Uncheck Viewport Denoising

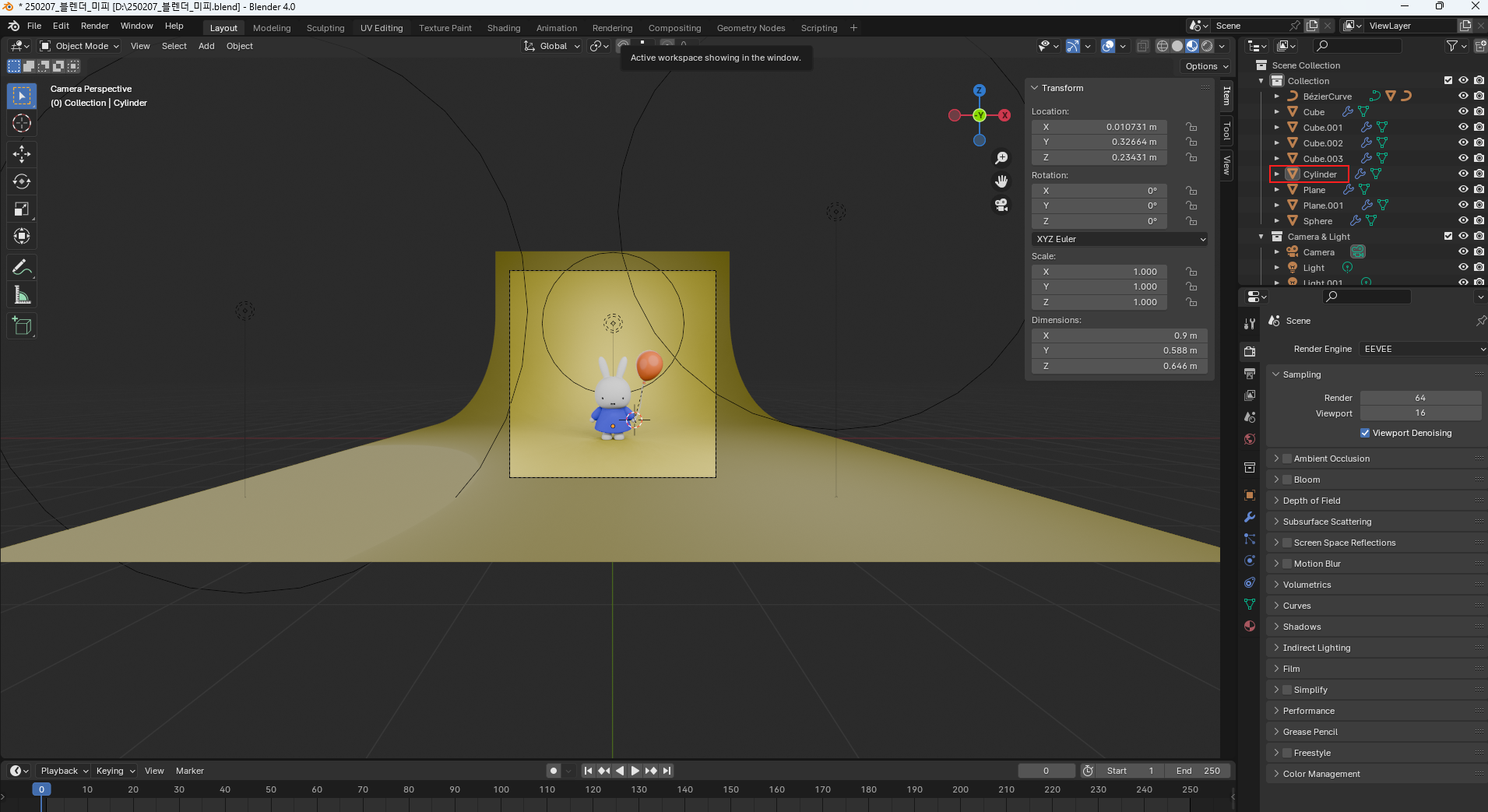pos(1365,433)
